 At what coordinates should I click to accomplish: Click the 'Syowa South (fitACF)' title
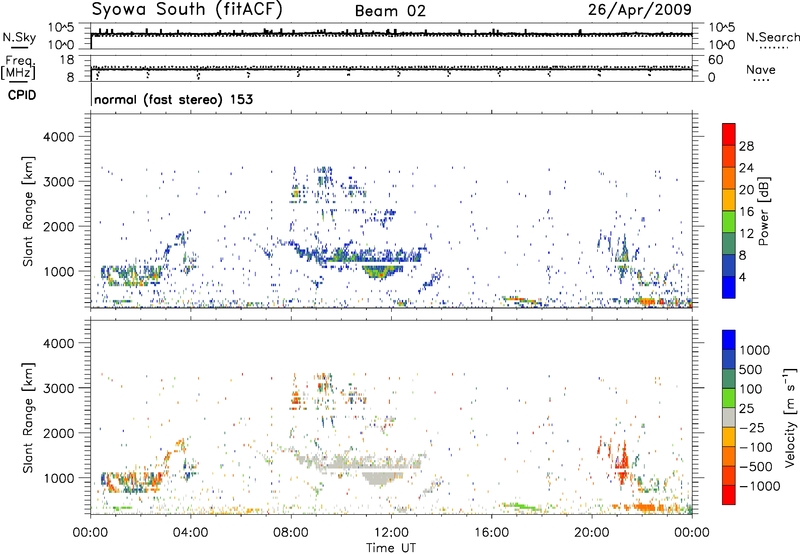[187, 9]
